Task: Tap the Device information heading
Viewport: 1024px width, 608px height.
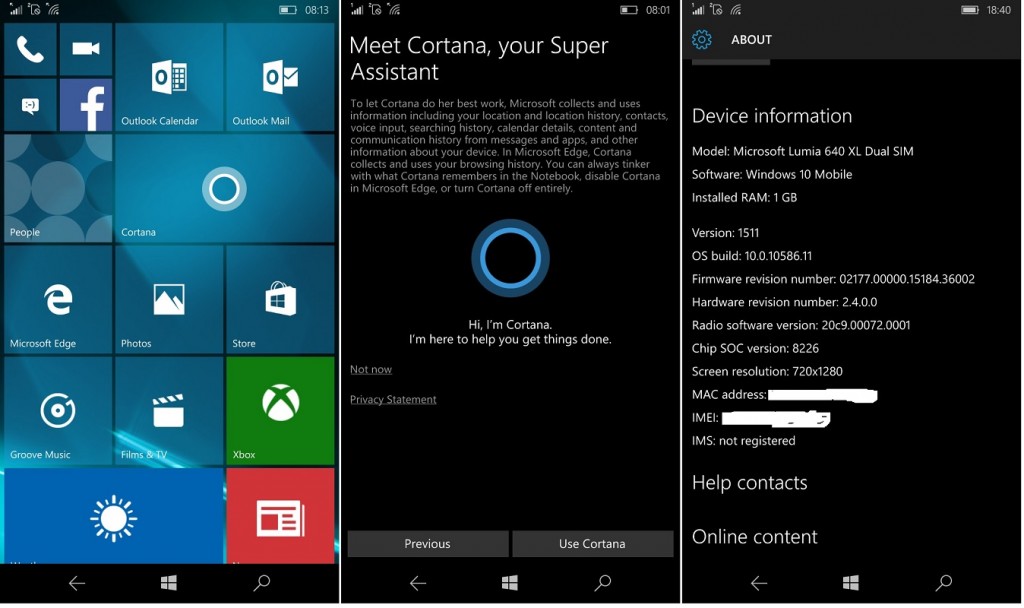Action: (x=772, y=116)
